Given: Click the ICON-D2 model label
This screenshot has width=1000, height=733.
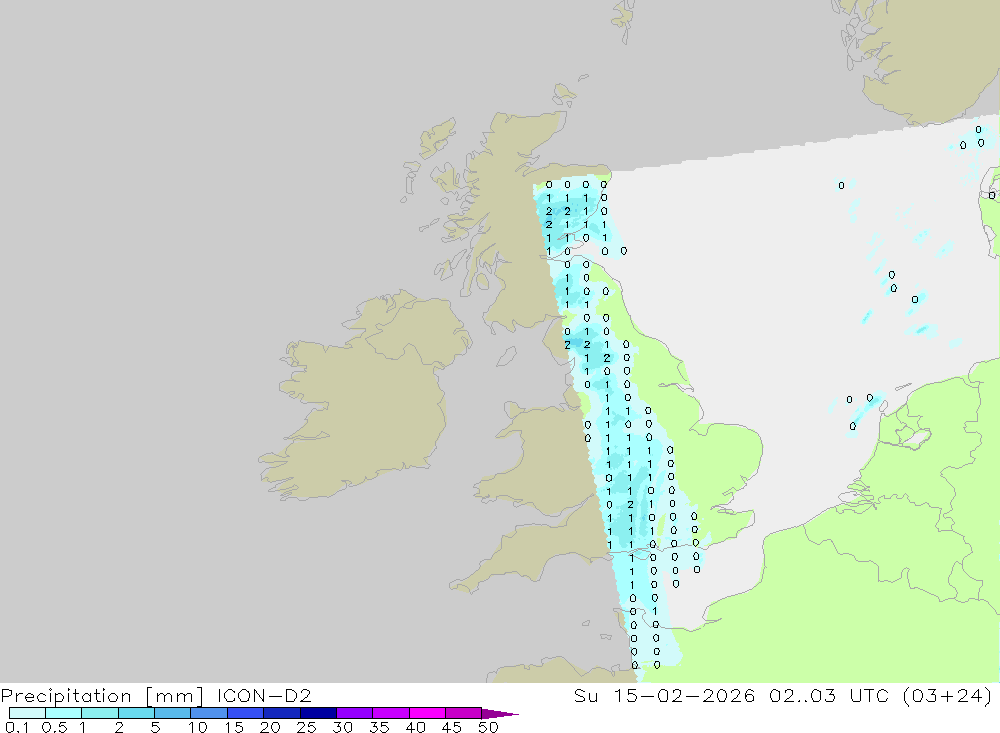Looking at the screenshot, I should click(264, 695).
